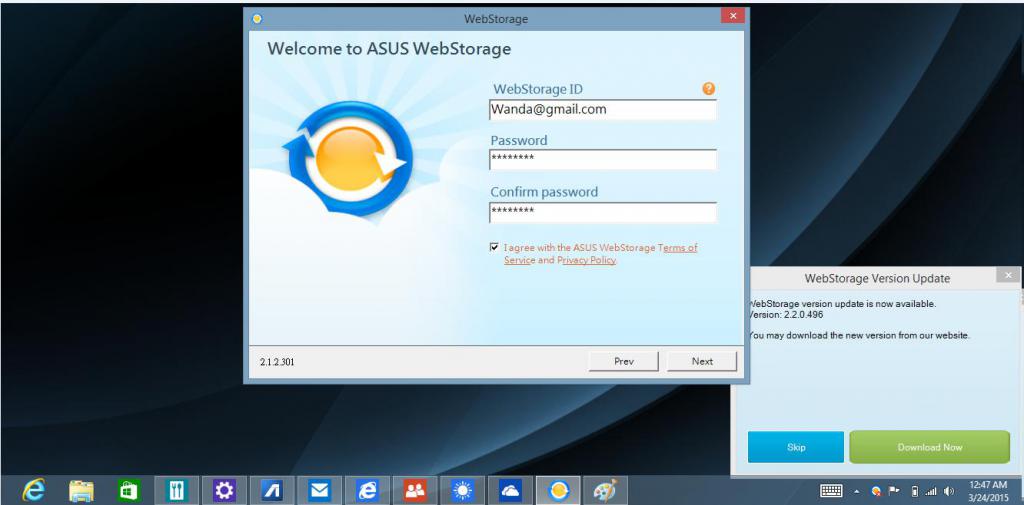Image resolution: width=1024 pixels, height=505 pixels.
Task: Open the Mail app in the taskbar
Action: (319, 491)
